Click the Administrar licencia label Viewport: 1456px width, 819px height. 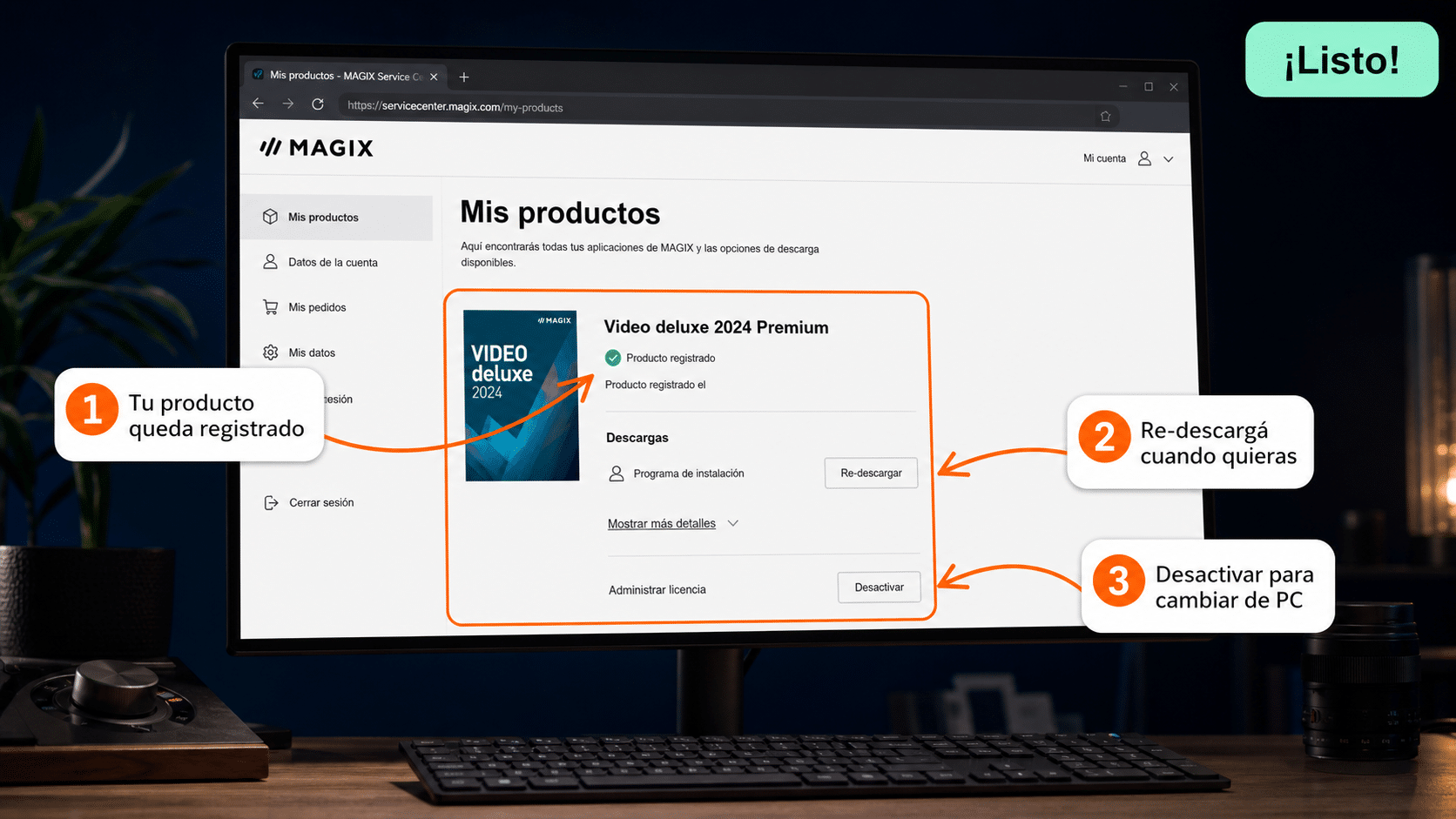tap(657, 589)
